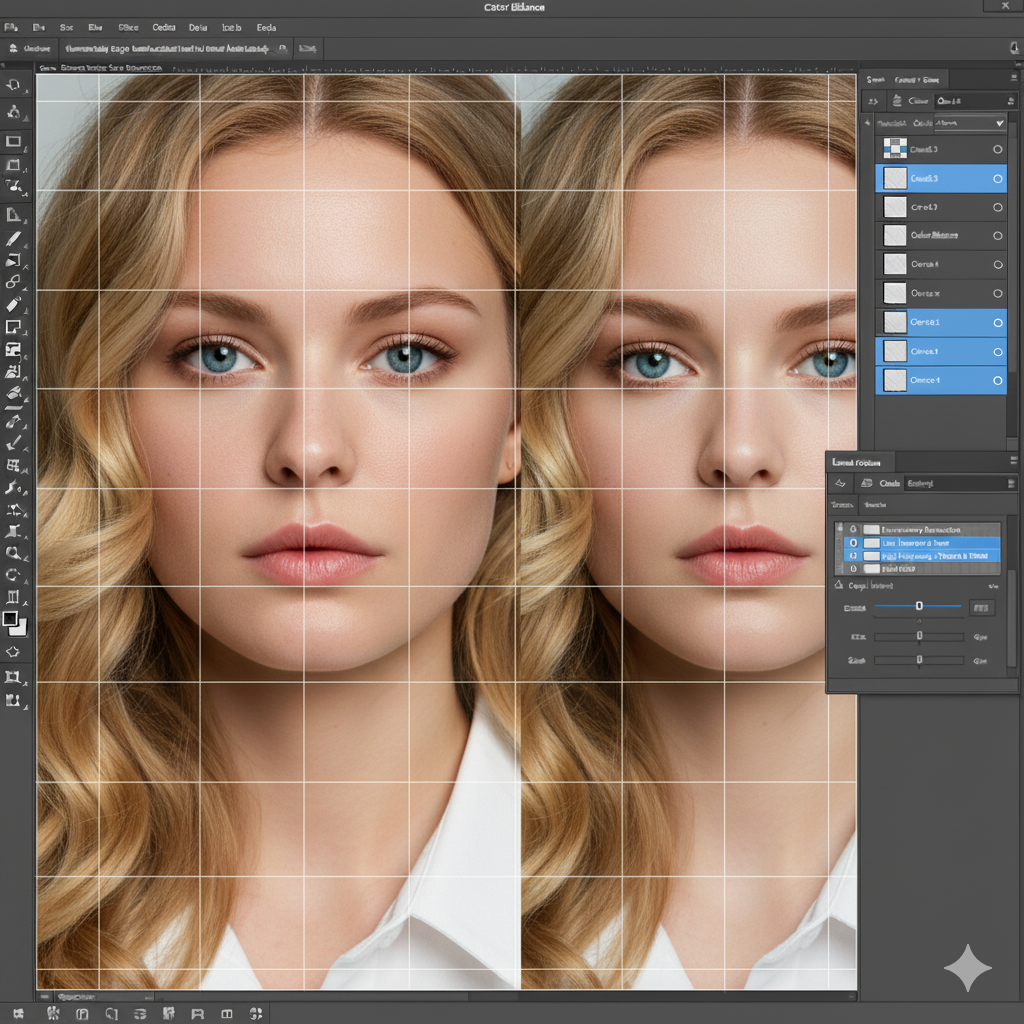
Task: Toggle visibility circle on the bottom-most highlighted layer
Action: (x=997, y=381)
